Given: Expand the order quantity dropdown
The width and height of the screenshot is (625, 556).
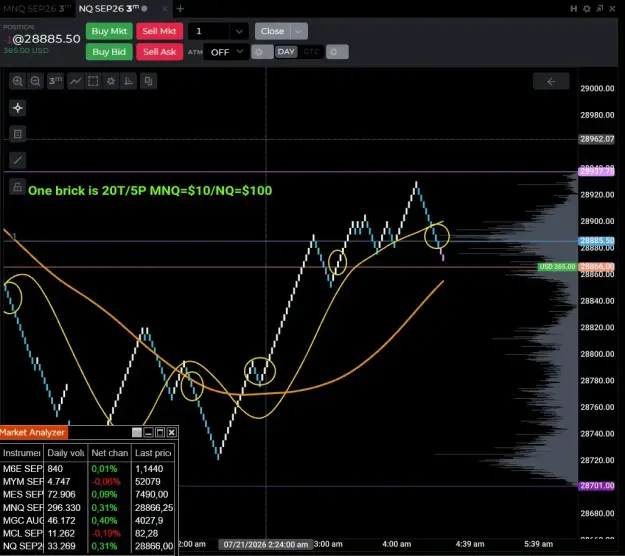Looking at the screenshot, I should (x=239, y=31).
